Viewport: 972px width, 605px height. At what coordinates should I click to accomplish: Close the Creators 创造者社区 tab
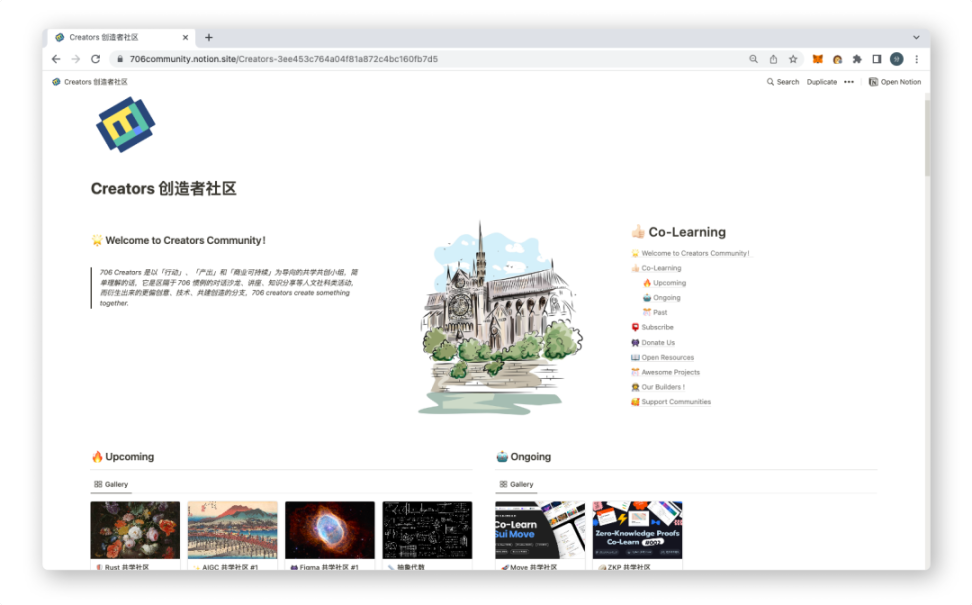185,37
